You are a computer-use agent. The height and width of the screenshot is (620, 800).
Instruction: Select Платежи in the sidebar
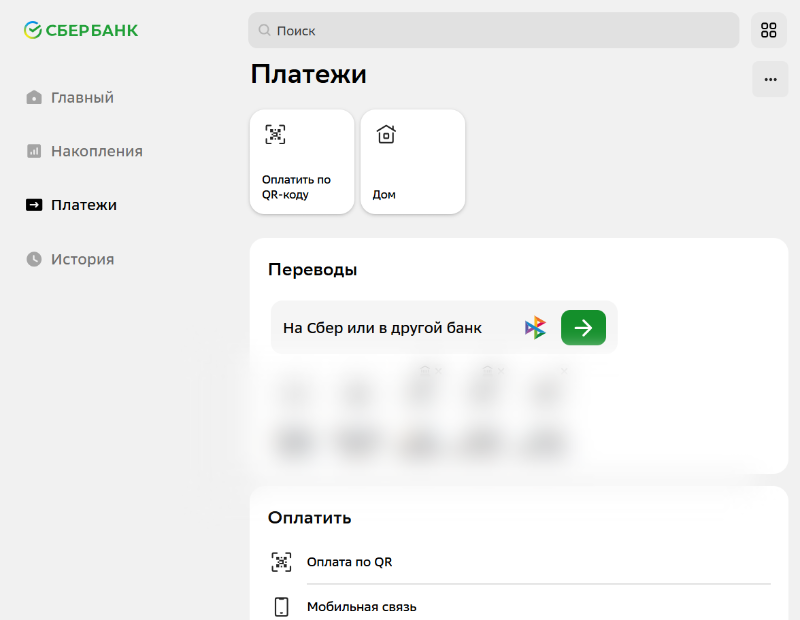click(84, 205)
